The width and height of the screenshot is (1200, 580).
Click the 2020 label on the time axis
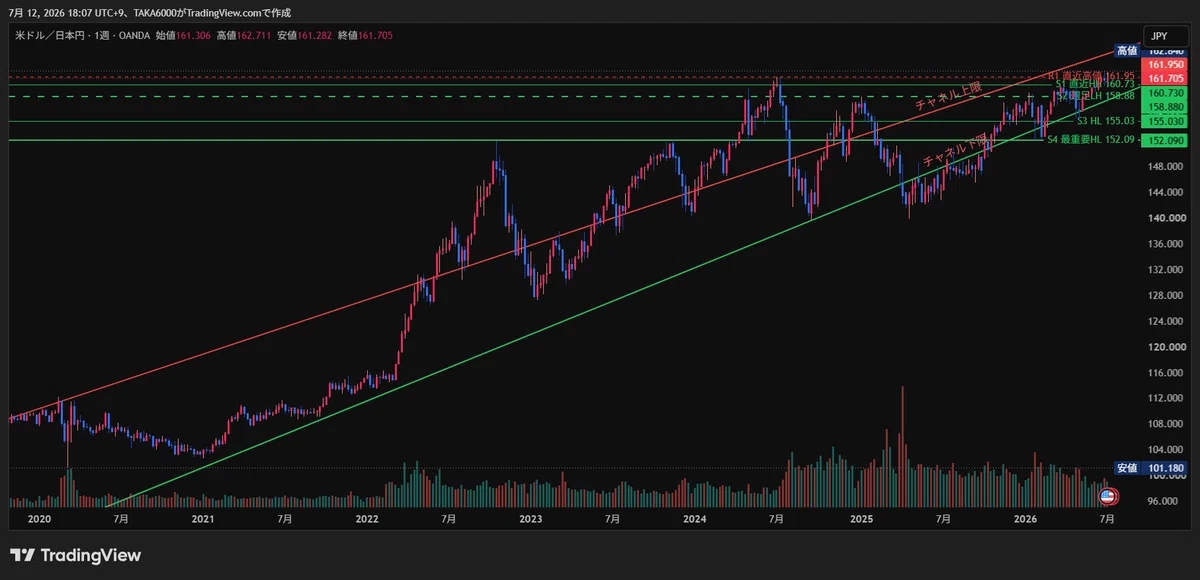tap(39, 519)
